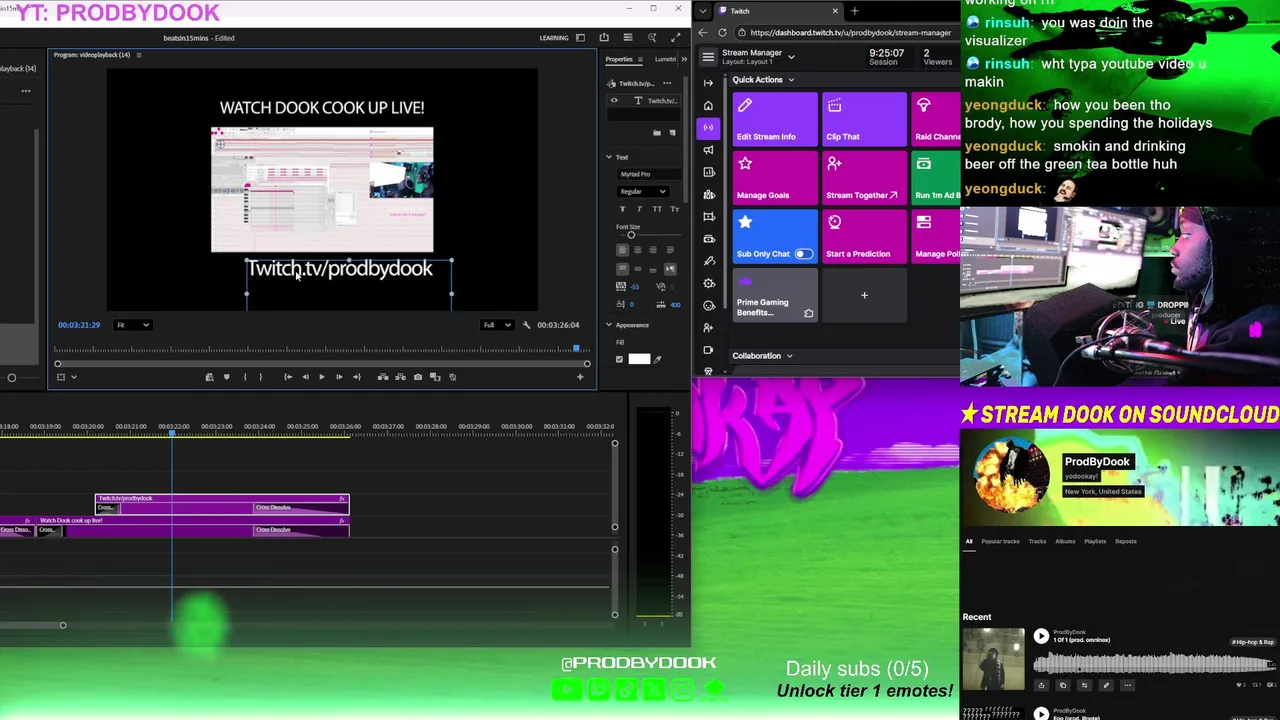
Task: Collapse the Text section in Properties
Action: [608, 157]
